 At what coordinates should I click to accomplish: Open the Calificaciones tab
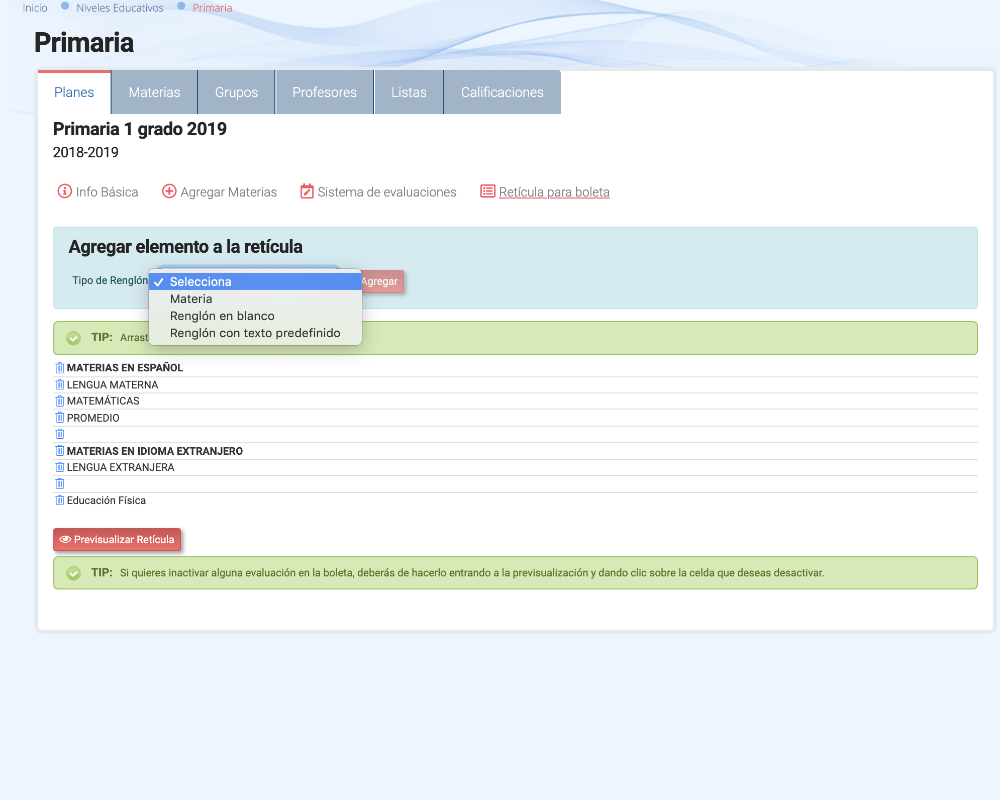click(x=502, y=92)
